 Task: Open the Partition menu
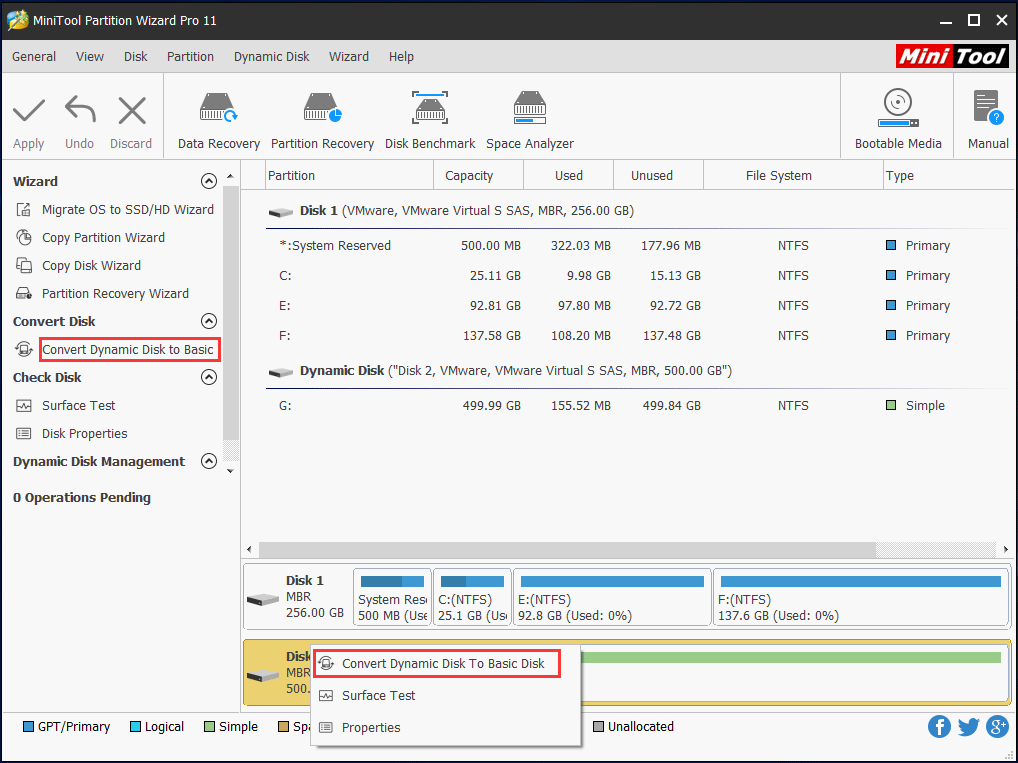click(190, 56)
